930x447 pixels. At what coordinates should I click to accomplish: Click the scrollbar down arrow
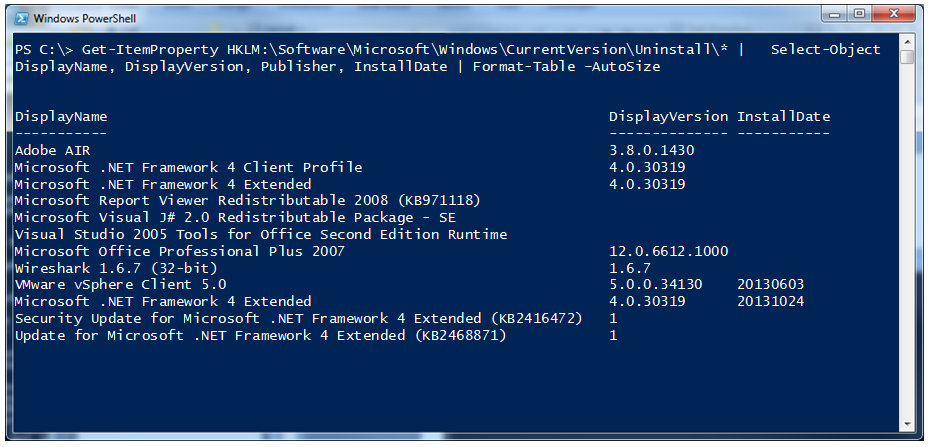(x=907, y=424)
